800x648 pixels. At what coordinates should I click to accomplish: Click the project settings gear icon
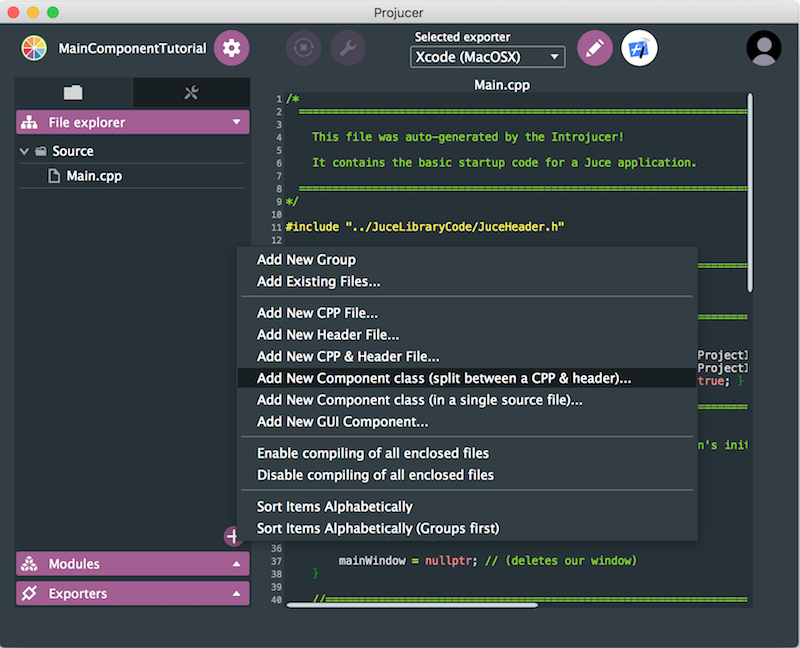click(231, 48)
